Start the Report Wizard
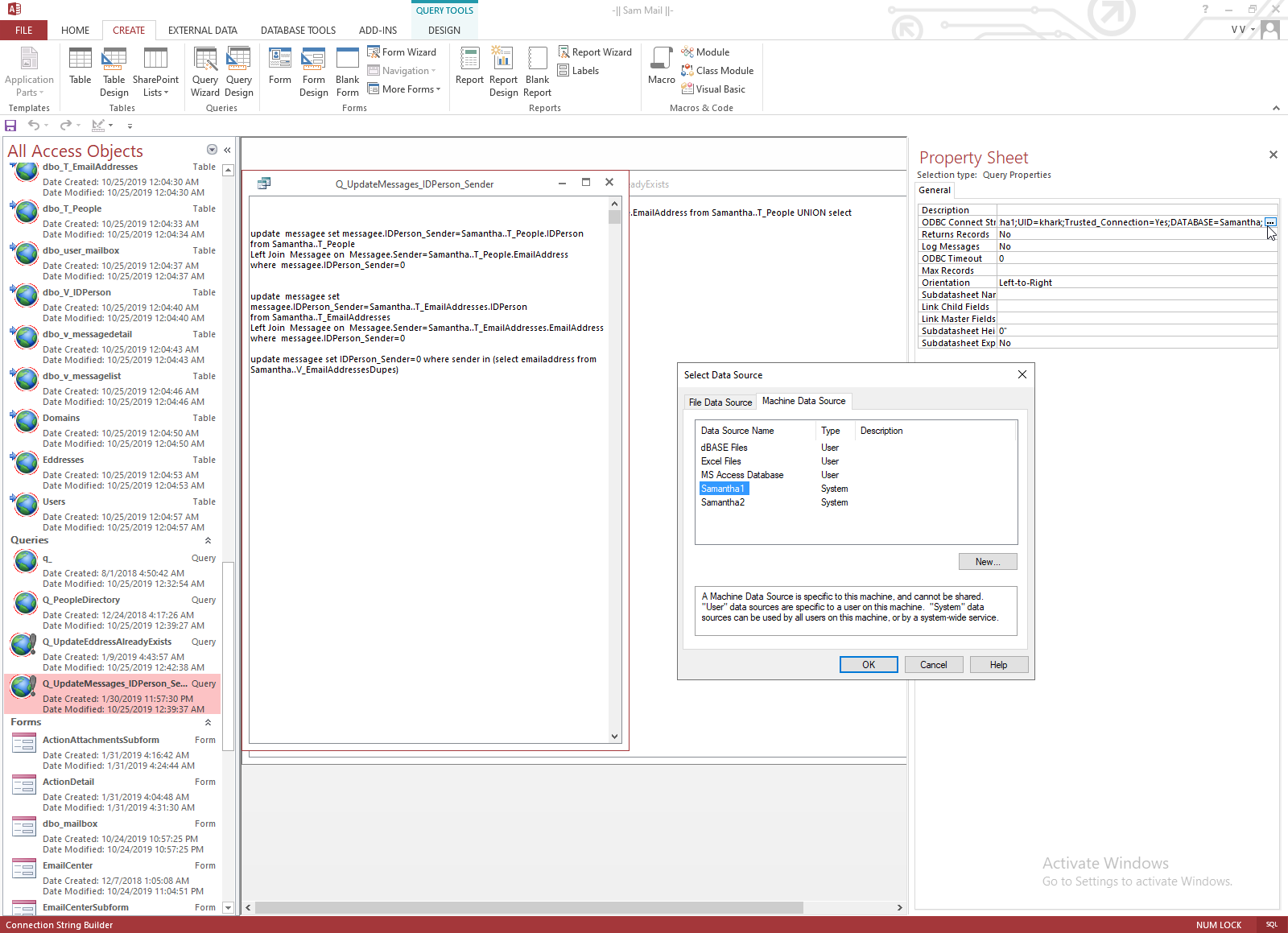Image resolution: width=1288 pixels, height=933 pixels. pyautogui.click(x=595, y=52)
